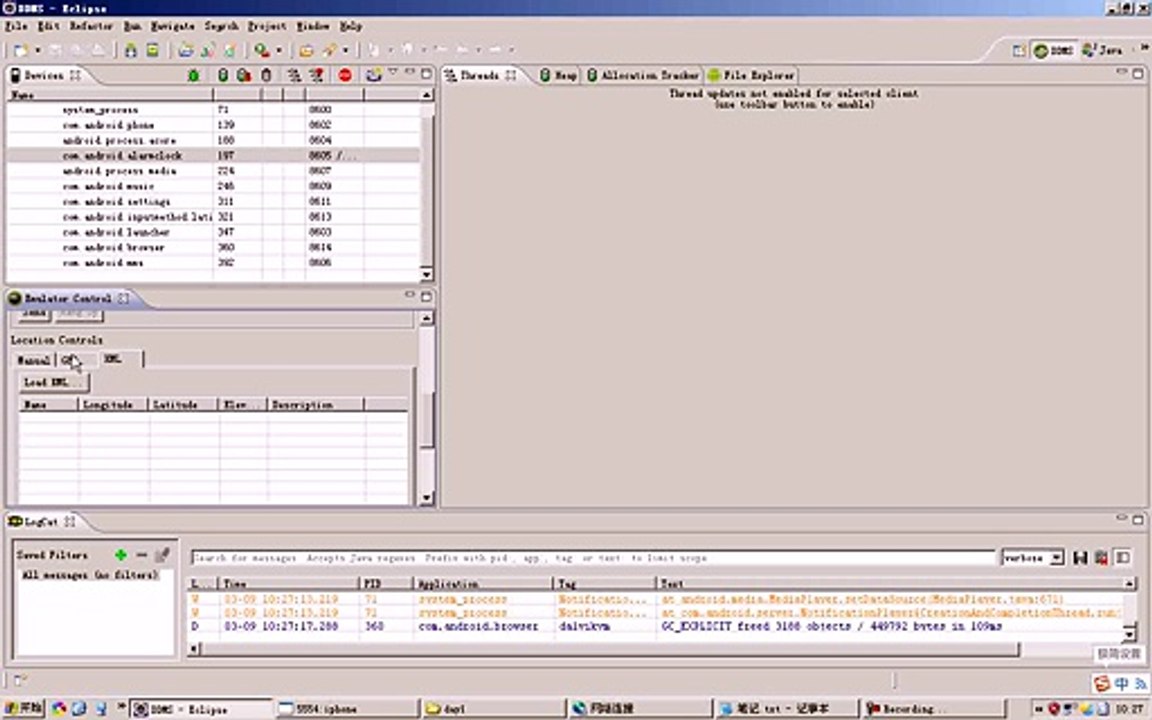Click the Application column header in LogCat

coord(483,583)
